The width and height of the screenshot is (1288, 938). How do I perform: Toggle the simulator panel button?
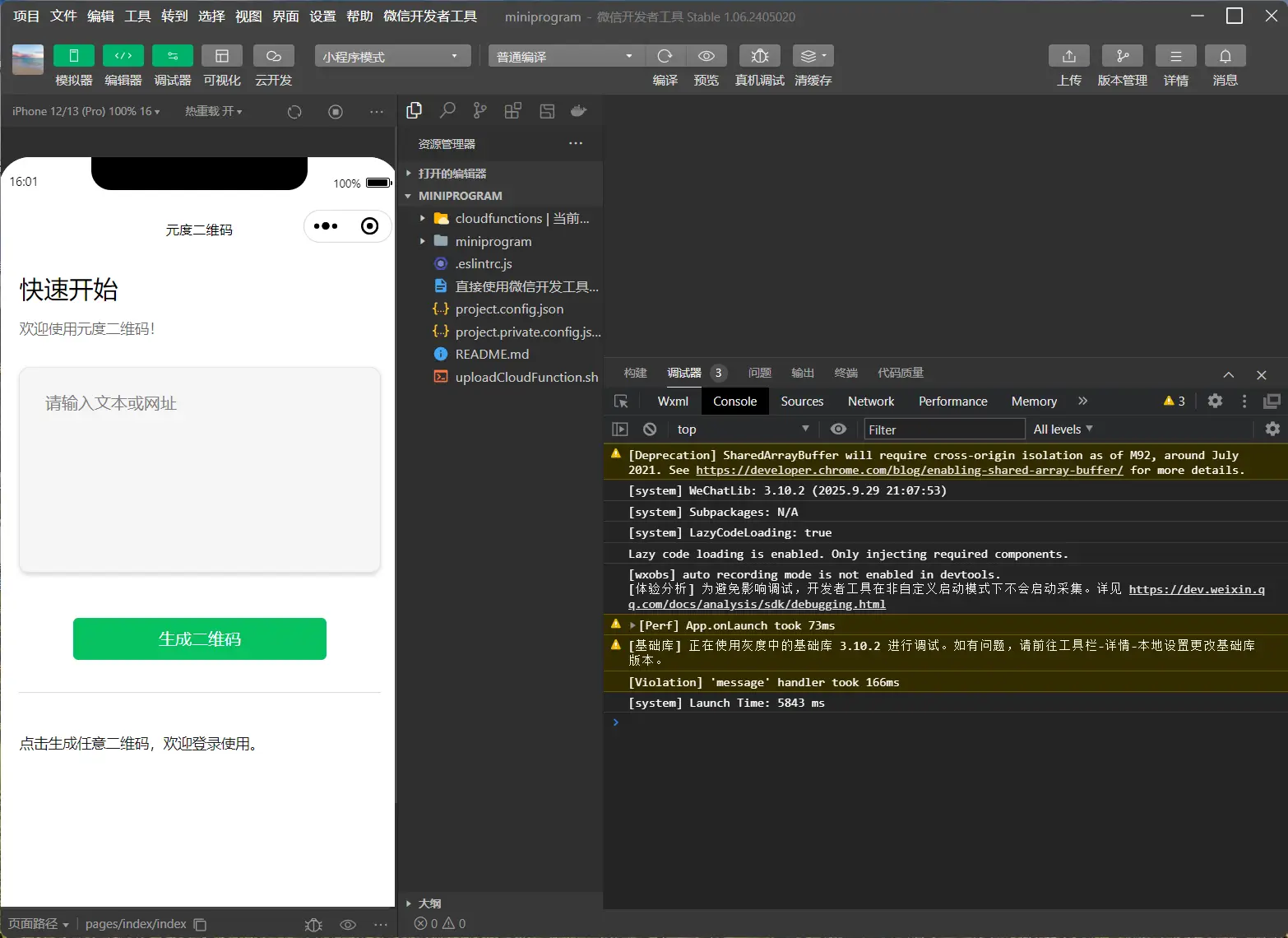[x=74, y=56]
